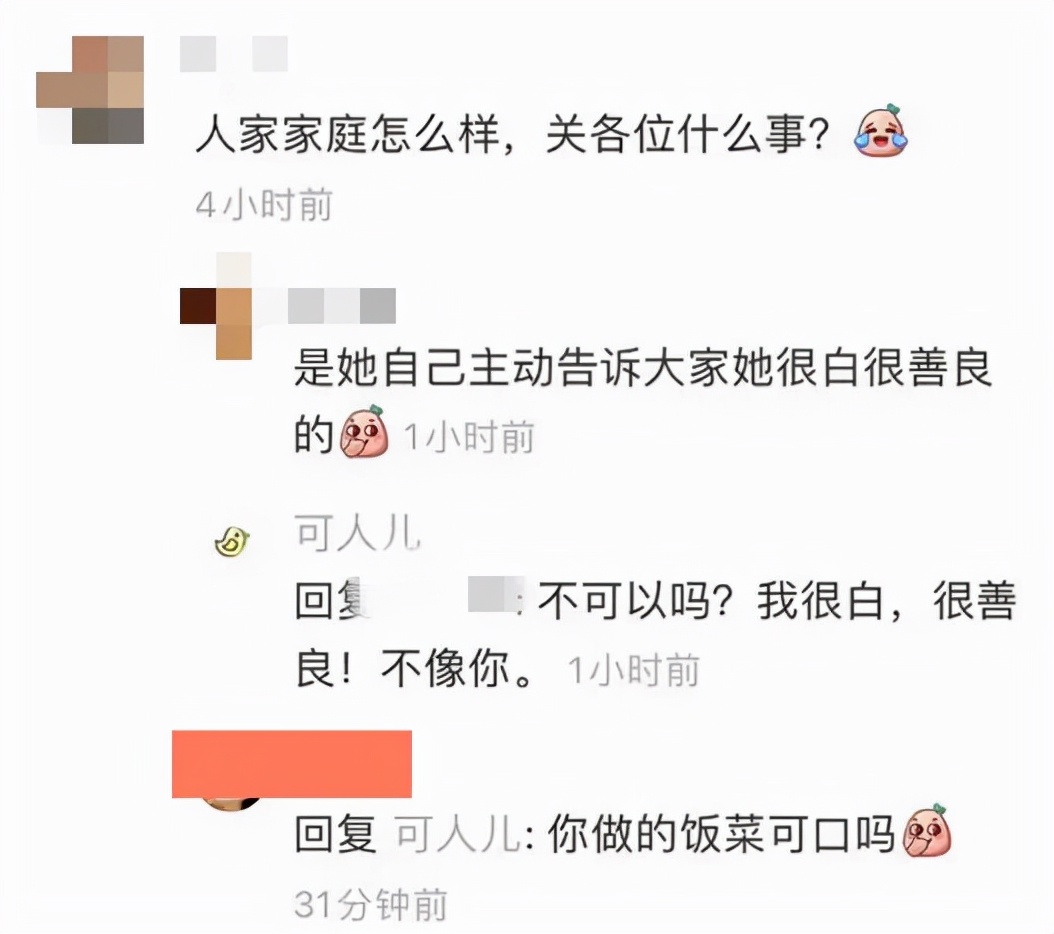Click the covering-mouth emoji after 的
This screenshot has height=934, width=1054.
click(x=364, y=432)
